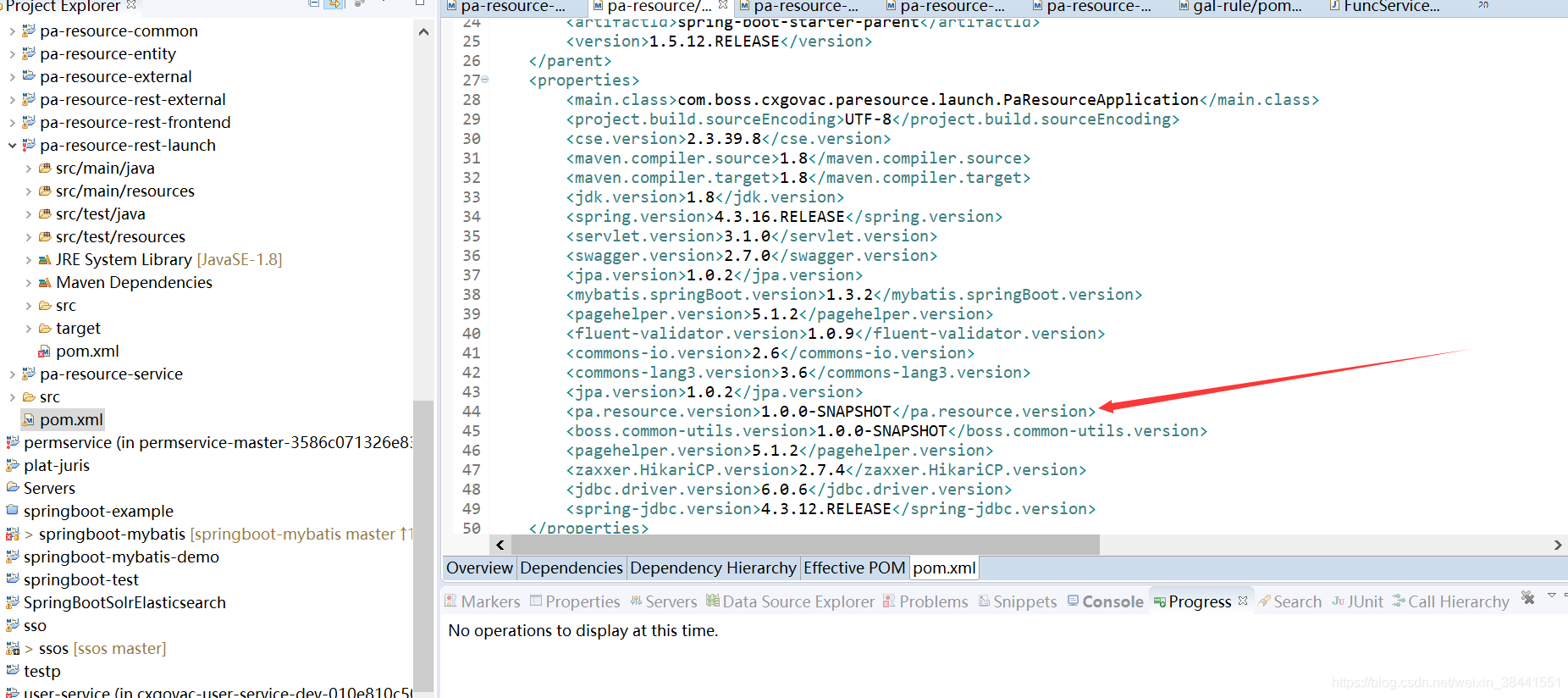Click the Servers folder icon in Project Explorer
The height and width of the screenshot is (698, 1568).
(13, 488)
